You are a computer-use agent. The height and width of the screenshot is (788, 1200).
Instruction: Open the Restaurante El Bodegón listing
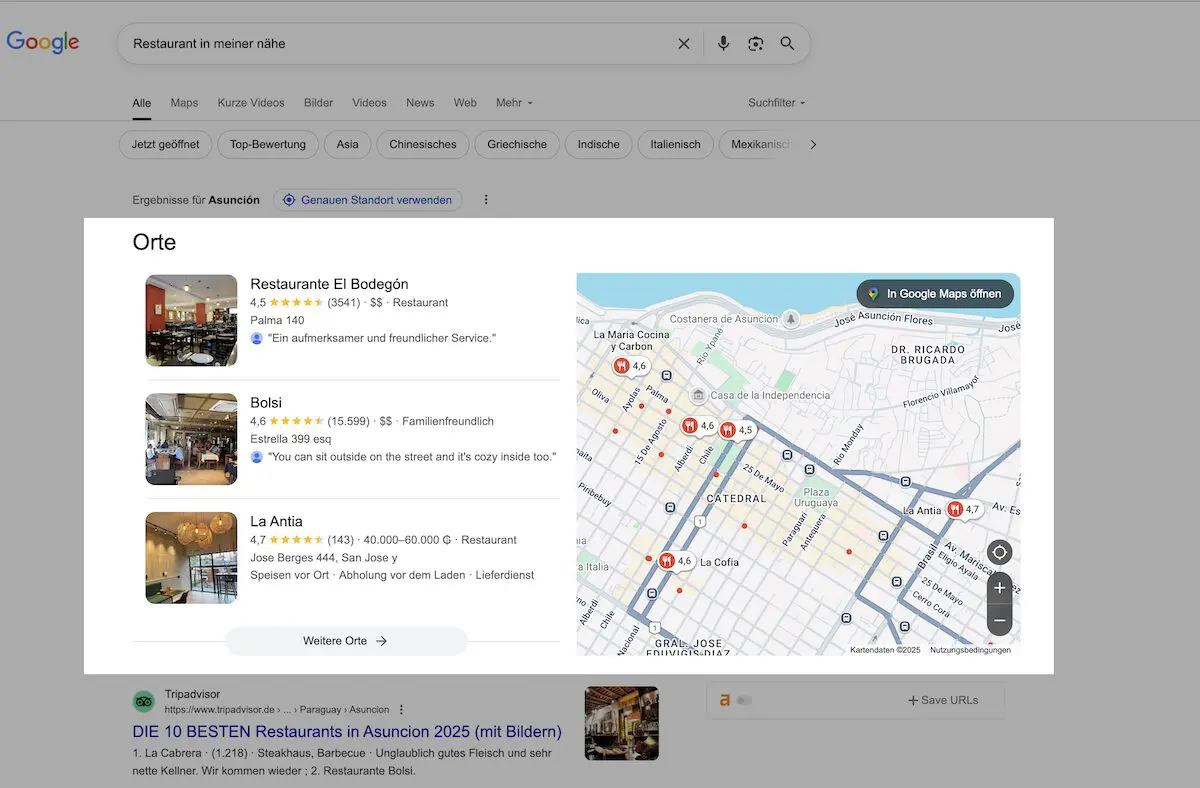click(329, 284)
